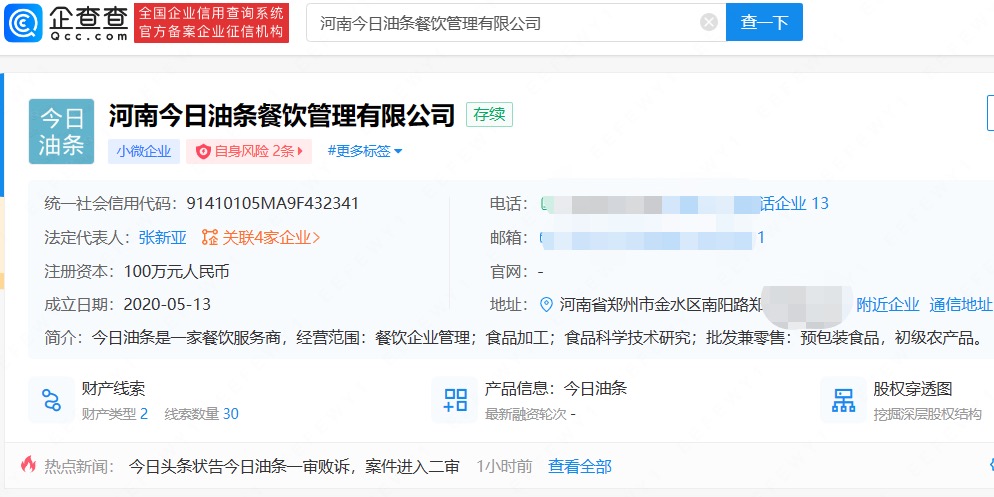Open 线索数量 30 count
The width and height of the screenshot is (994, 497).
coord(202,414)
